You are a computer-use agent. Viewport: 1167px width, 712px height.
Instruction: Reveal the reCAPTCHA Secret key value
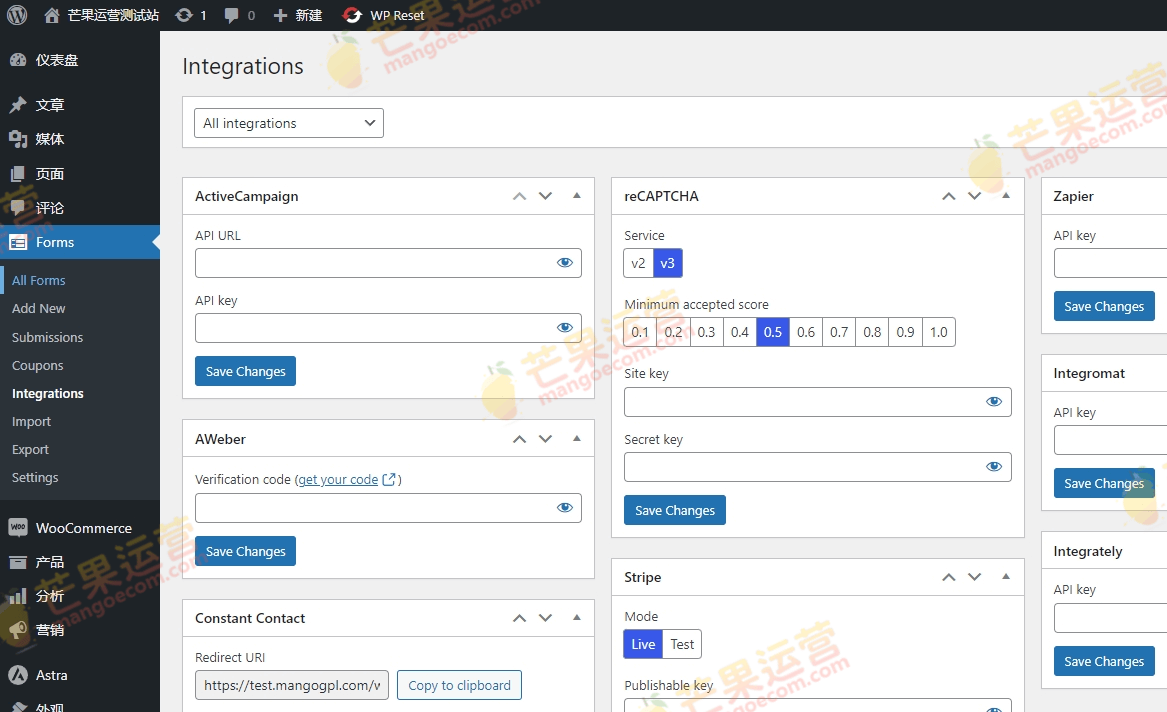[x=994, y=466]
